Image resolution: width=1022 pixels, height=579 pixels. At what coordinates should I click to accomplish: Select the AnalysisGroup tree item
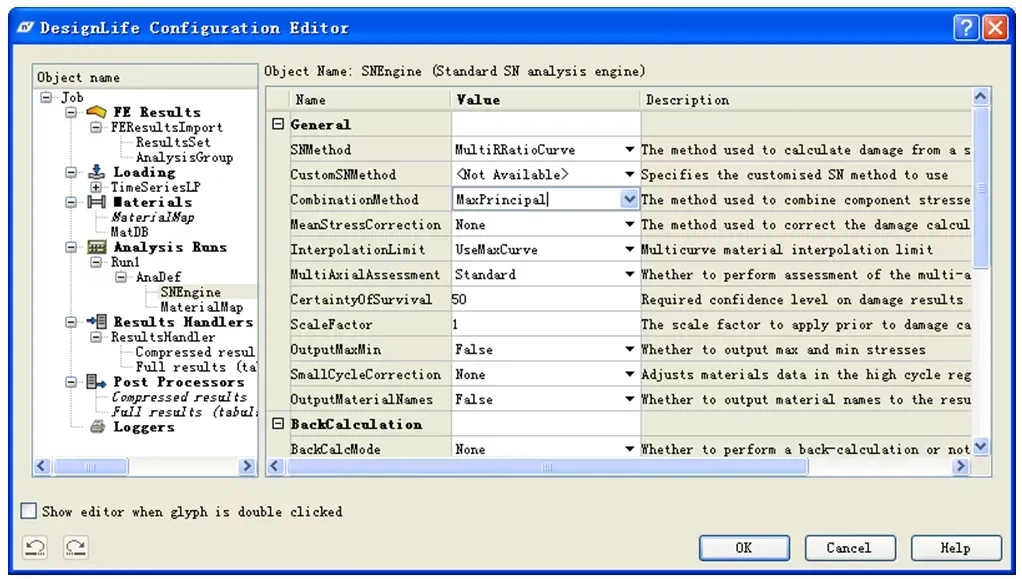coord(184,157)
